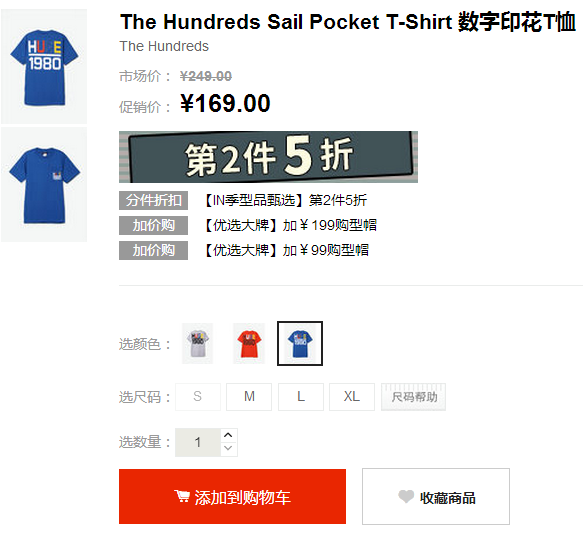Select the blue T-shirt color swatch

click(300, 343)
